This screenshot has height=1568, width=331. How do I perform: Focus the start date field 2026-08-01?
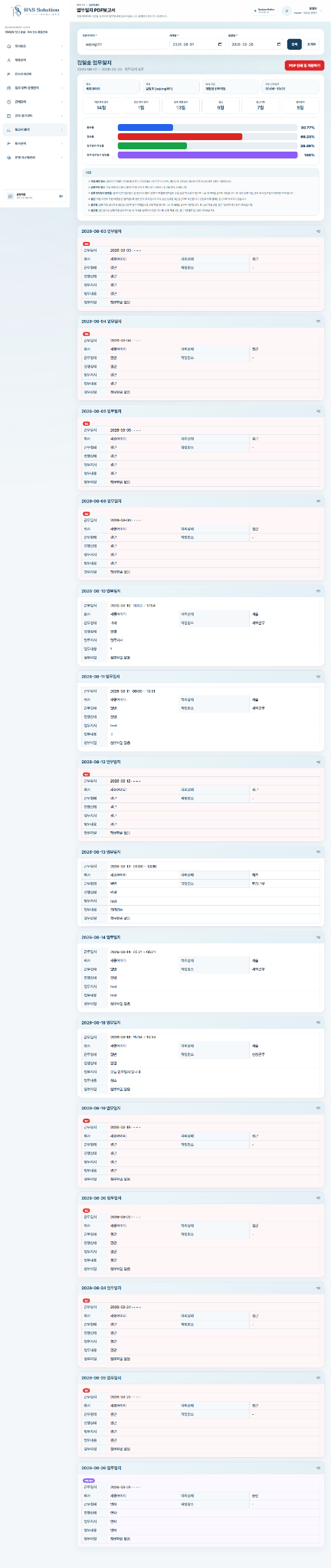[197, 44]
